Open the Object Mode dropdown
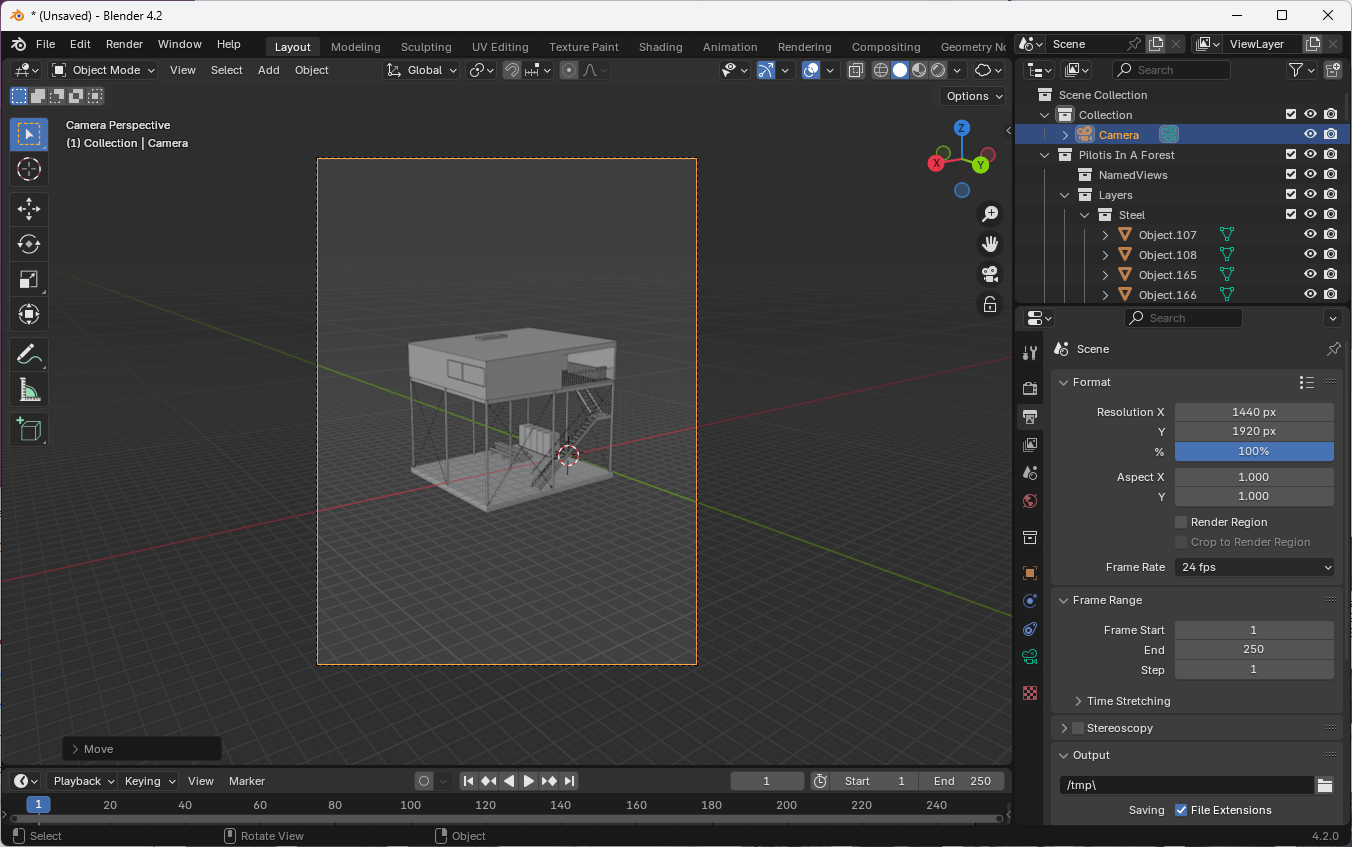The image size is (1352, 847). pyautogui.click(x=104, y=70)
